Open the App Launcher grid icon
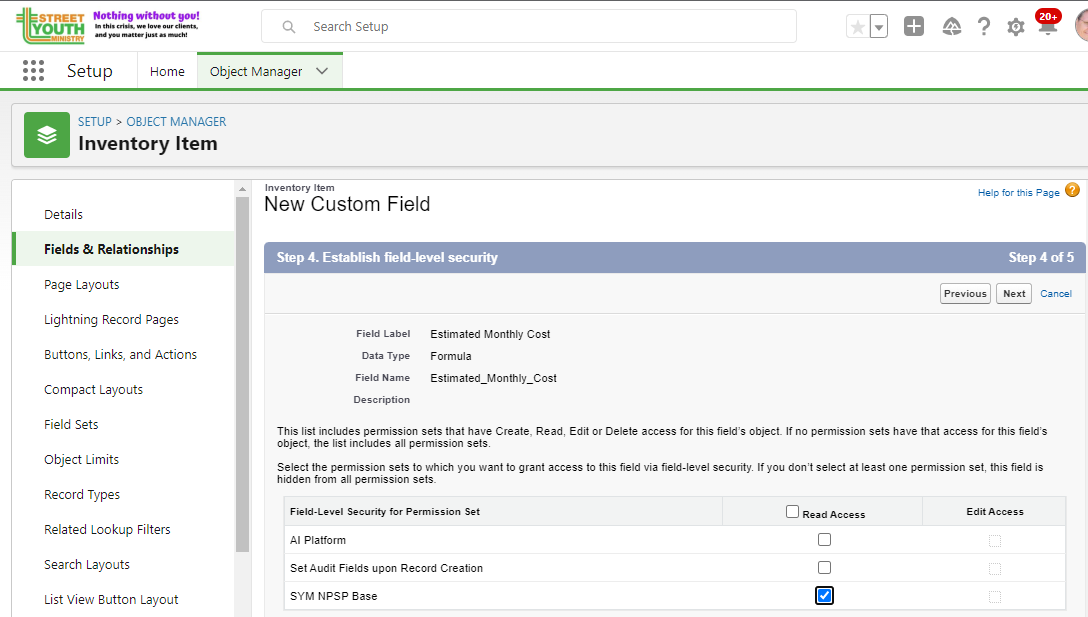The width and height of the screenshot is (1088, 617). coord(33,71)
